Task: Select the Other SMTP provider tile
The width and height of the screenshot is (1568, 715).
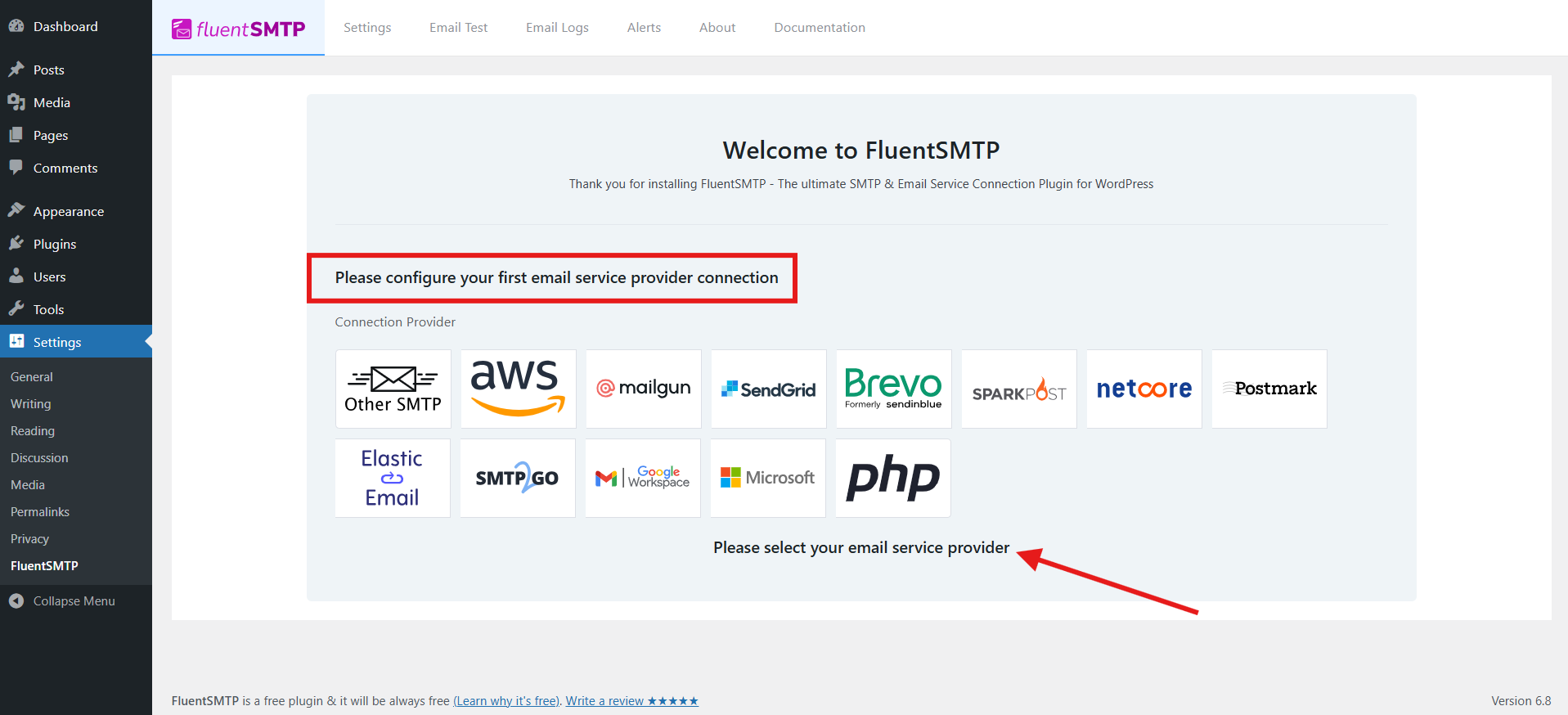Action: 393,389
